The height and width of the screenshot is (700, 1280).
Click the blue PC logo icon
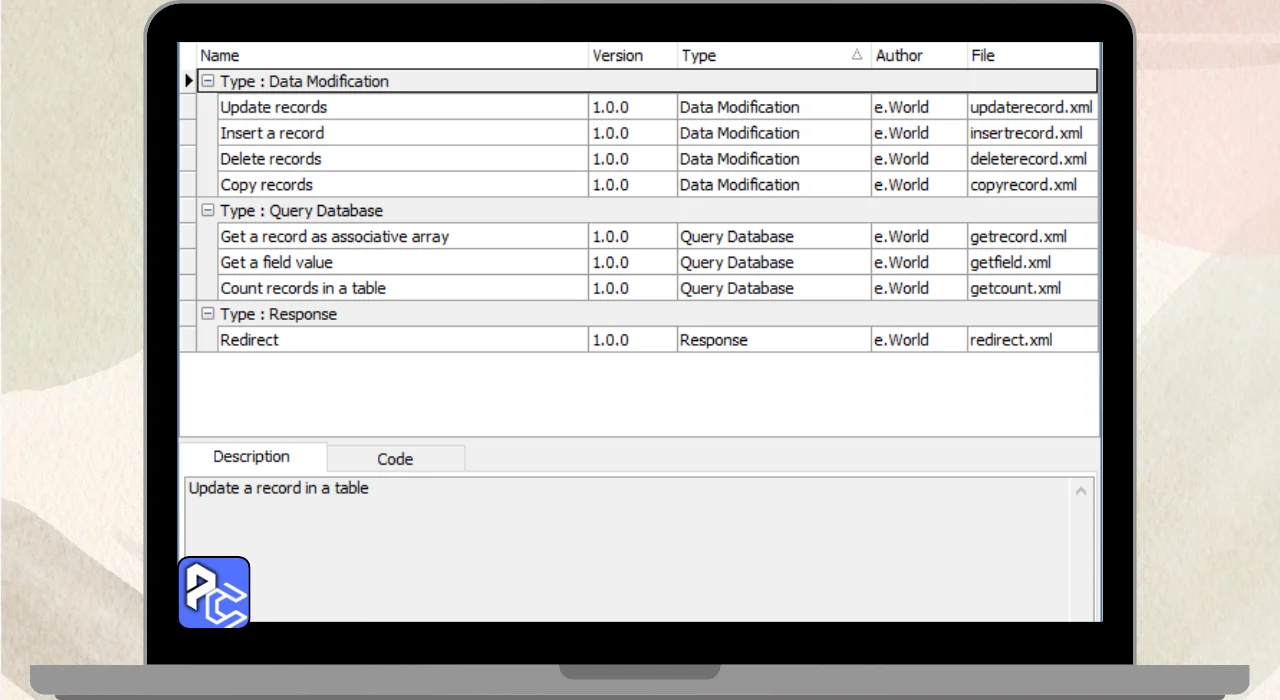coord(214,592)
